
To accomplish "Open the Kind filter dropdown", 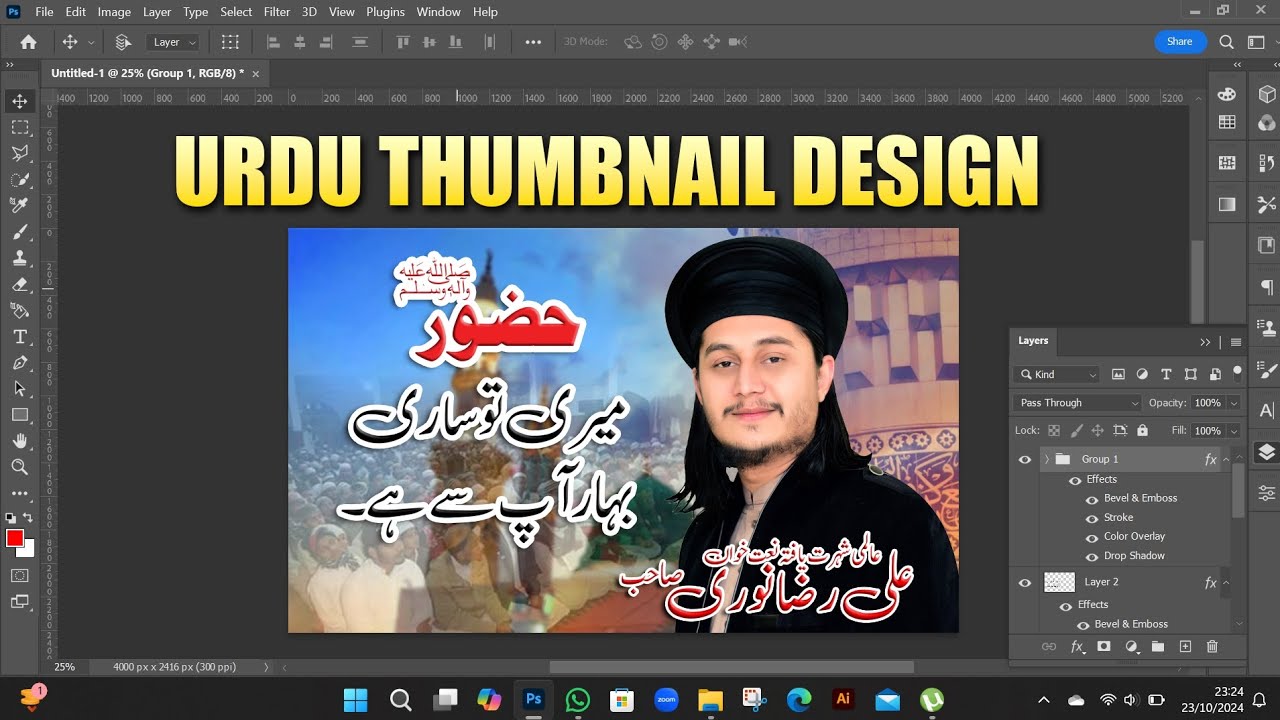I will pyautogui.click(x=1057, y=374).
